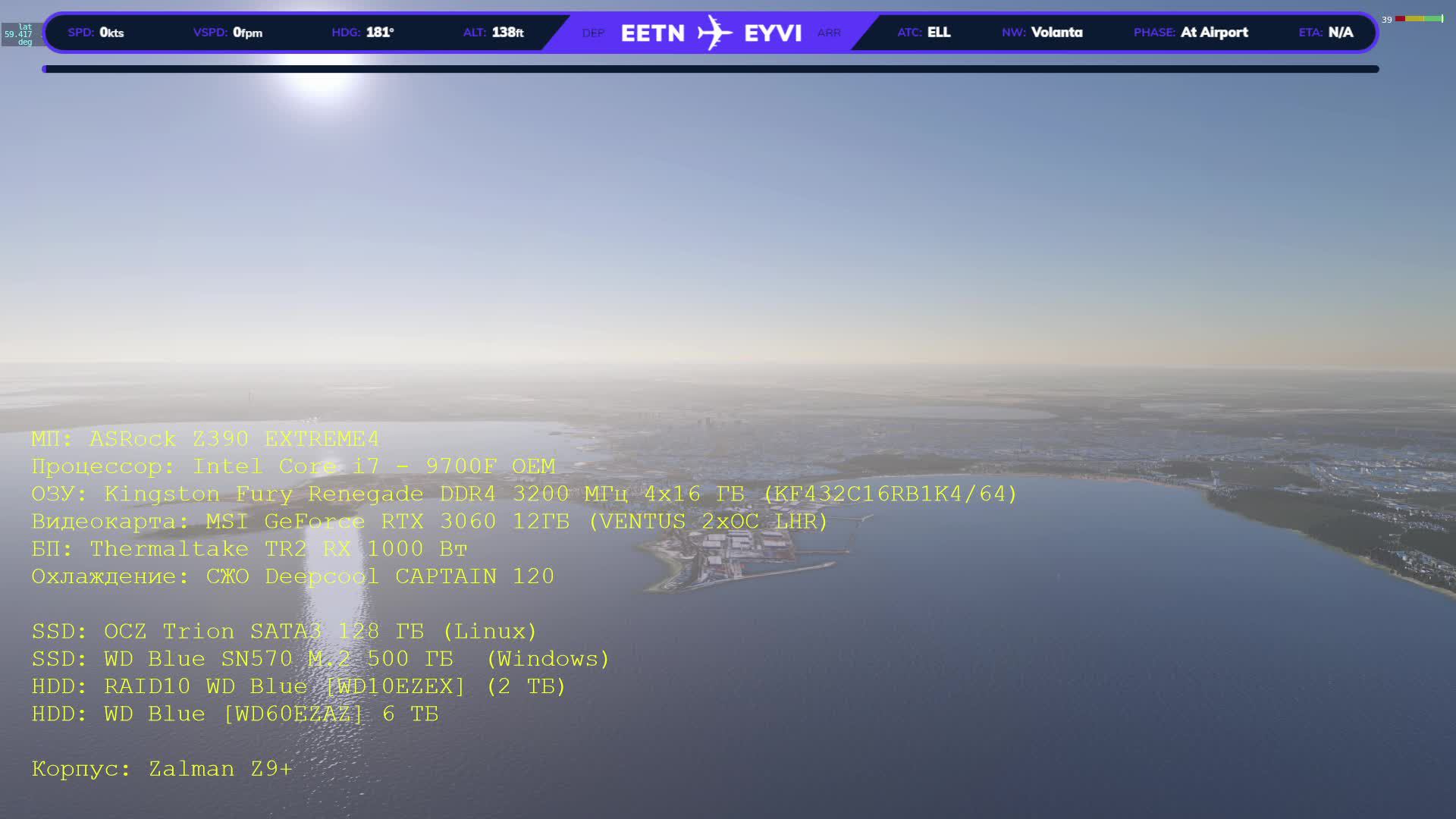Click the NW Volanta network label

tap(1042, 33)
